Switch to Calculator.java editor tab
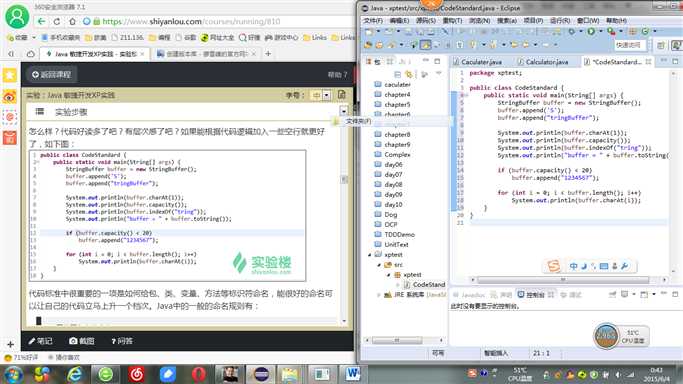 543,62
